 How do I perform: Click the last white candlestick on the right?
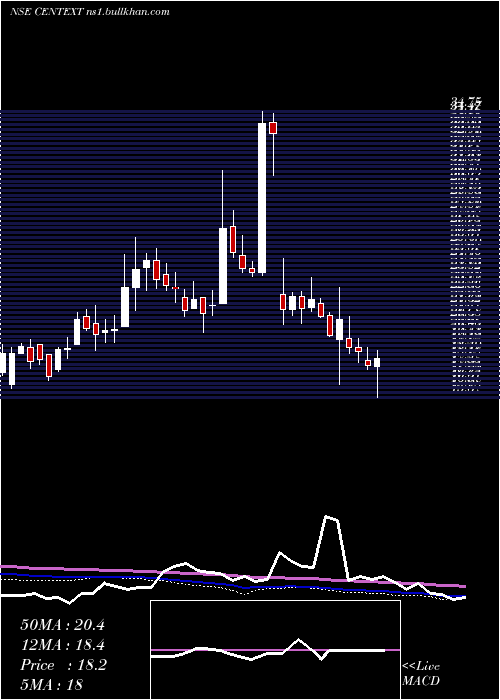pyautogui.click(x=377, y=362)
